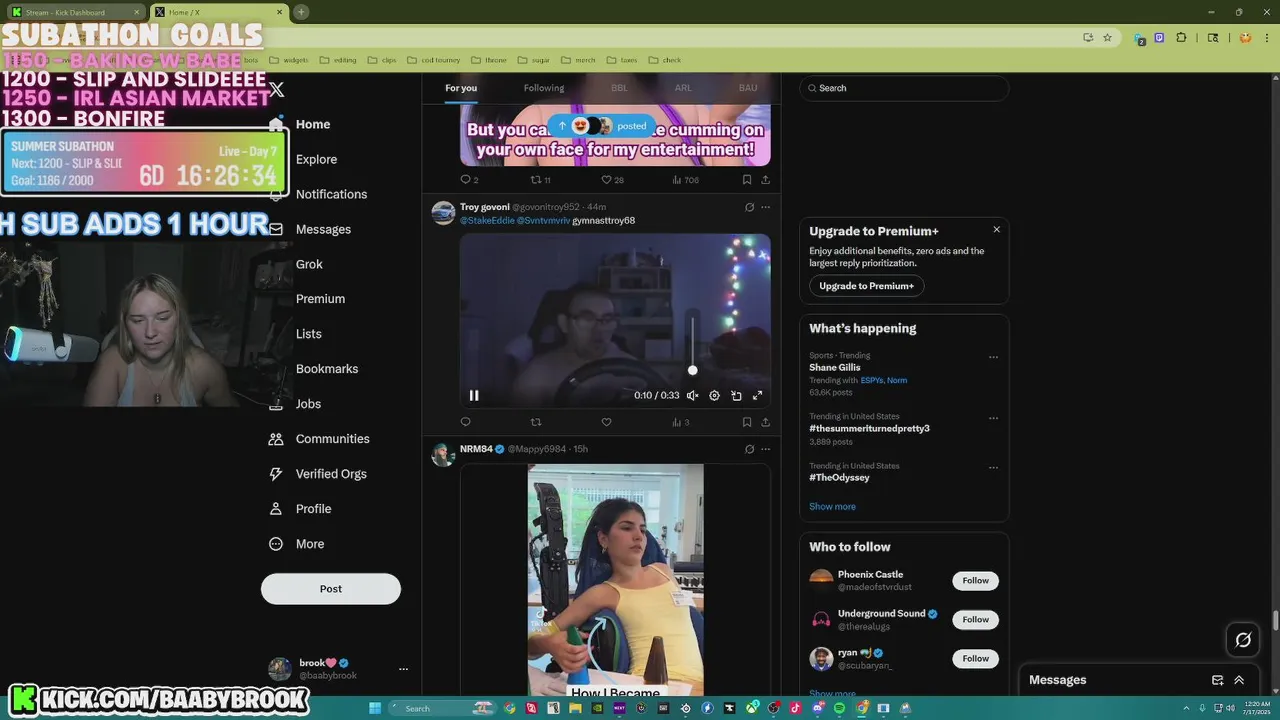Open options for #thesummeriturnedpretty3 trend
This screenshot has width=1280, height=720.
(993, 418)
